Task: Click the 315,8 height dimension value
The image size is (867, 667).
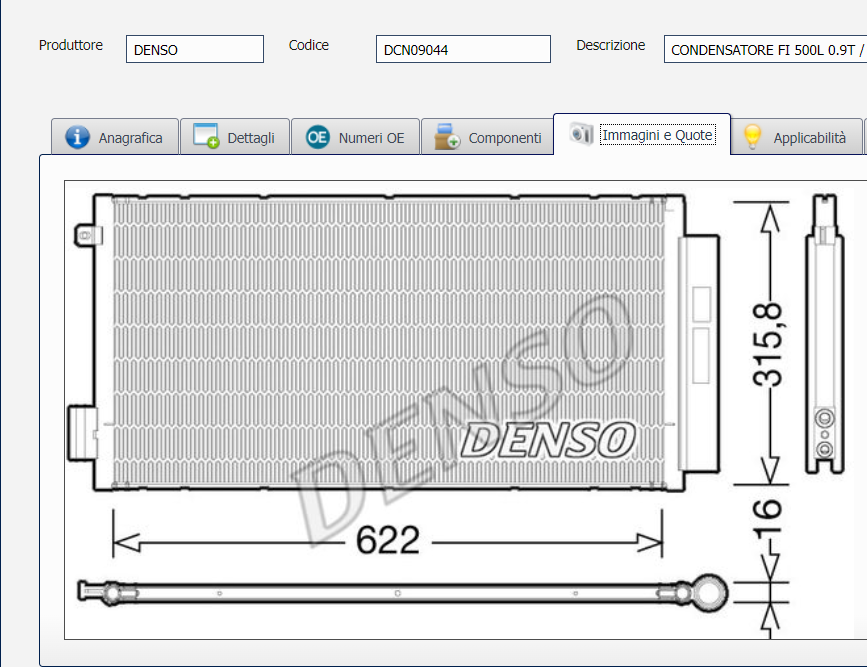Action: pos(767,344)
